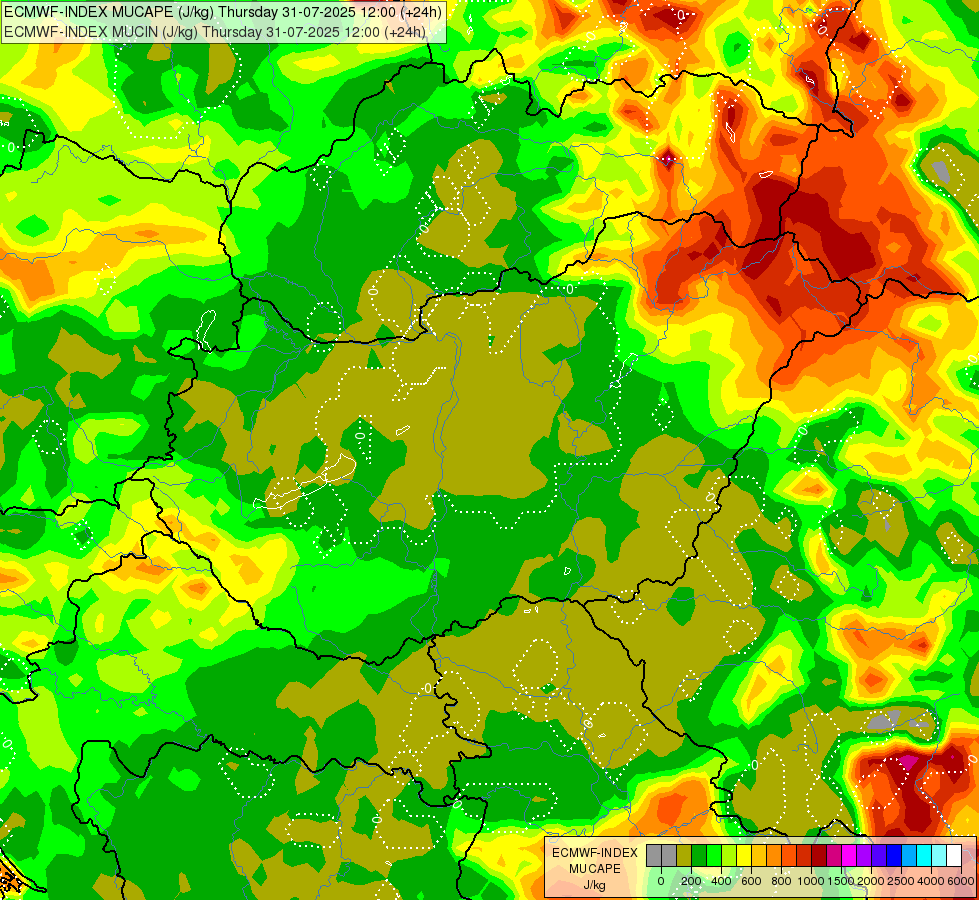Click the olive swatch in the MUCAPE legend
Screen dimensions: 979x900
coord(684,855)
